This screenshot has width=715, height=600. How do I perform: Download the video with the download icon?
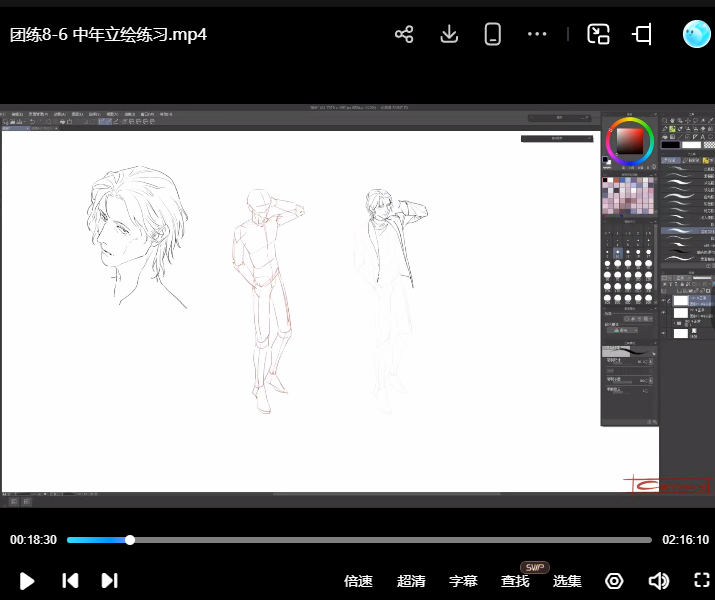[449, 35]
